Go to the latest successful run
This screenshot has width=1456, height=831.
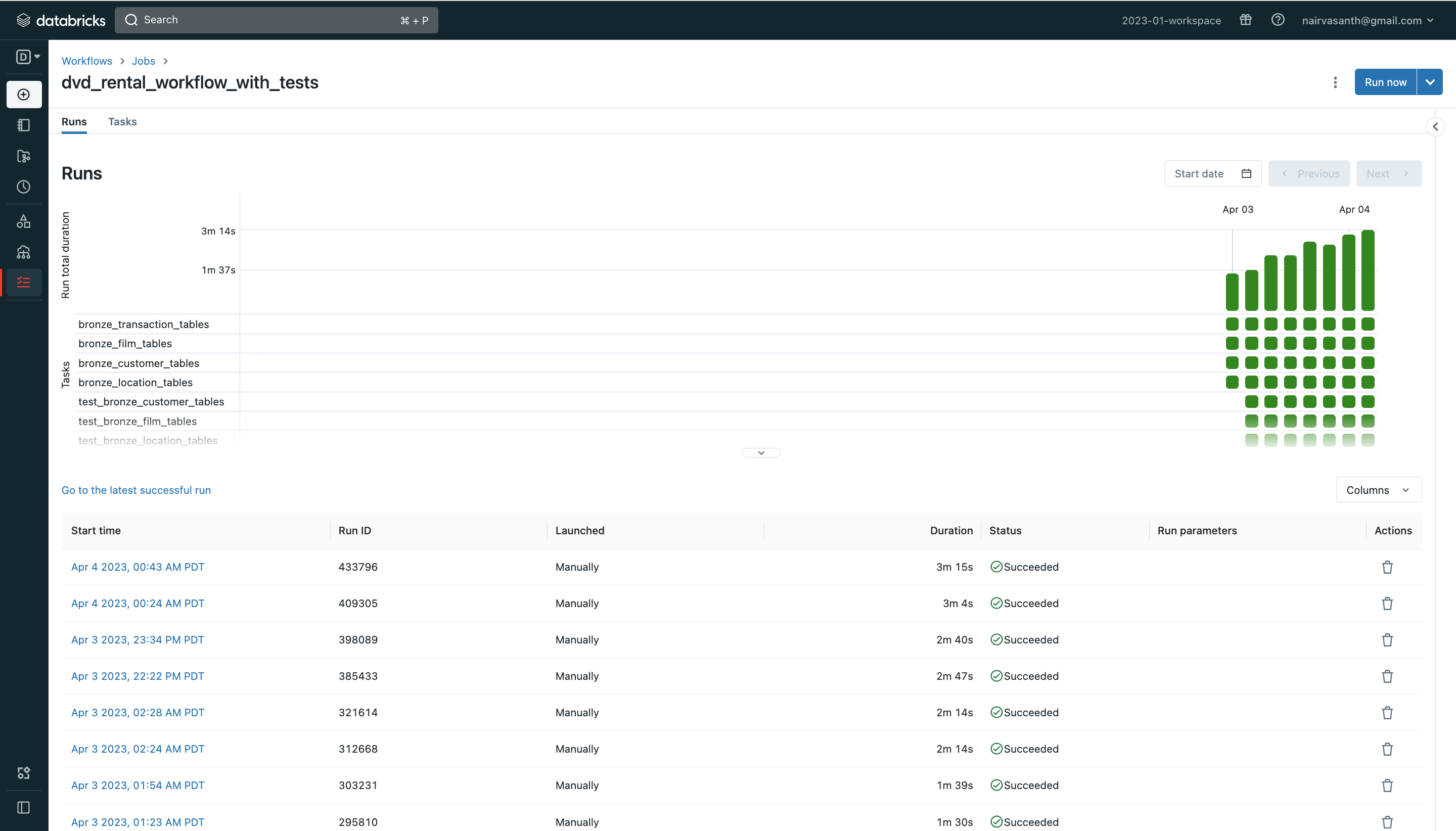[136, 490]
